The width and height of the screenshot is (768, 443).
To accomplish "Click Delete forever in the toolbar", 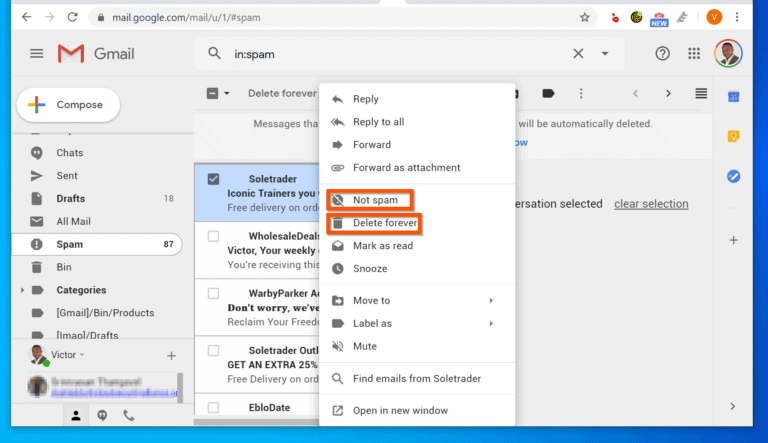I will tap(282, 93).
